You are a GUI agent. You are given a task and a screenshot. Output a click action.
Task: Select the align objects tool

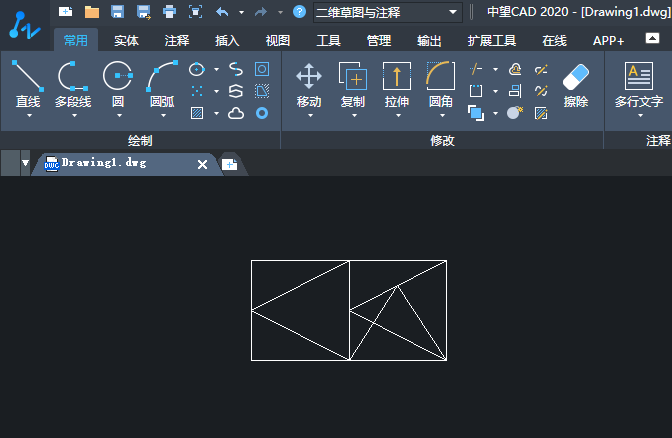tap(515, 91)
